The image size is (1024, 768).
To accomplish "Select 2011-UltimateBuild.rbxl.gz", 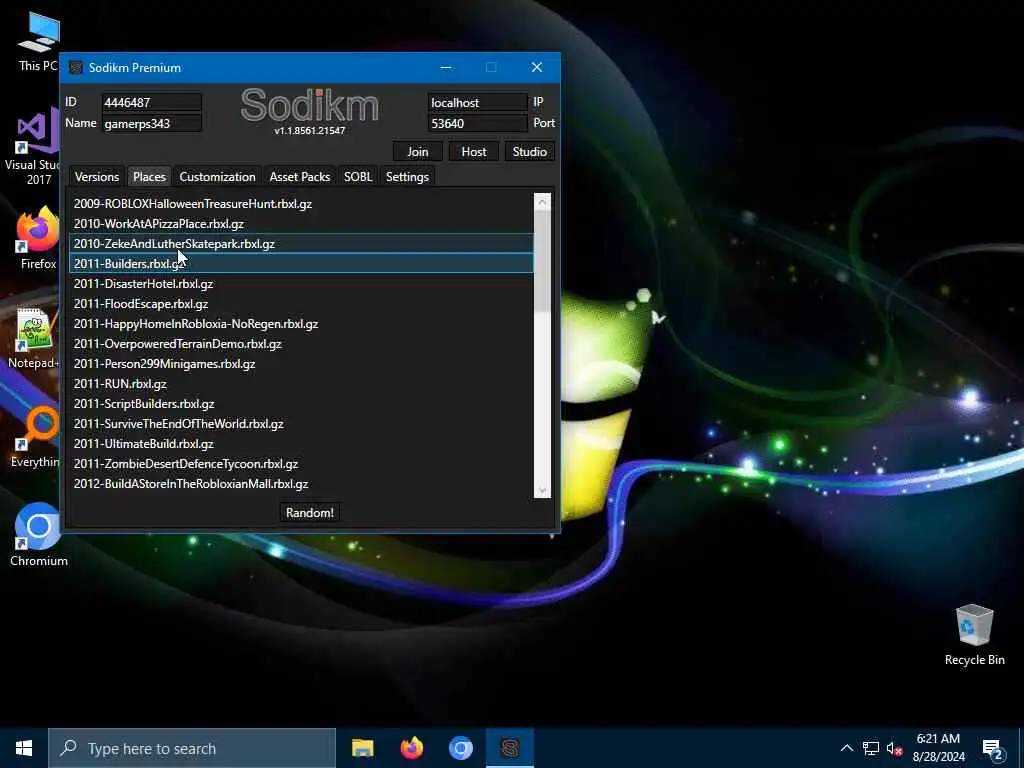I will click(301, 444).
